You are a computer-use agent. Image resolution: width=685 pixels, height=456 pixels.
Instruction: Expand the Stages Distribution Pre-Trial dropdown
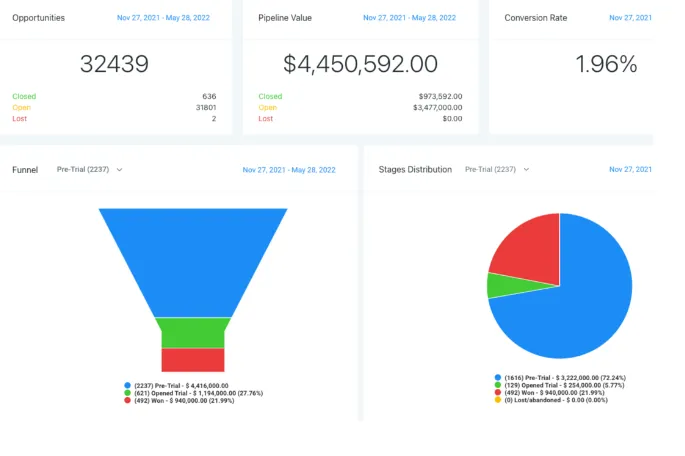(497, 169)
